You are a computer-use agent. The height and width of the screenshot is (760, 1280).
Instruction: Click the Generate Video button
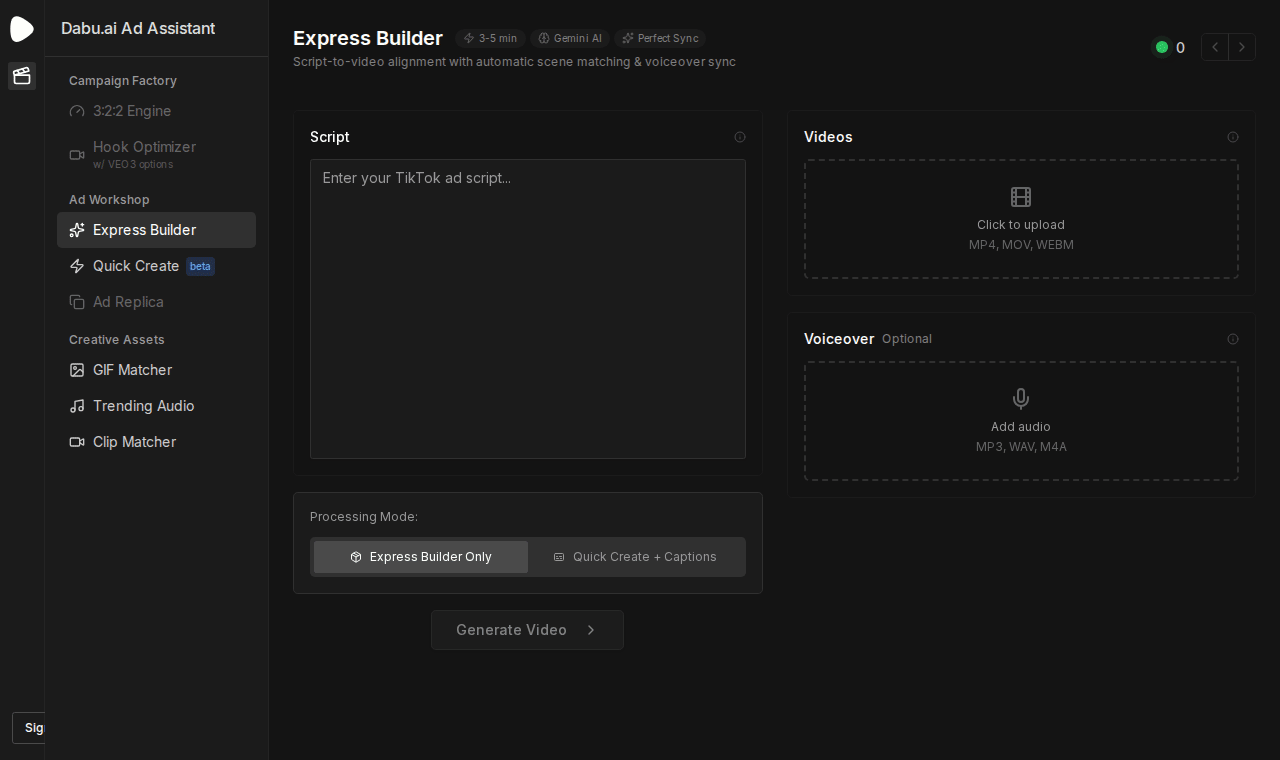tap(527, 630)
